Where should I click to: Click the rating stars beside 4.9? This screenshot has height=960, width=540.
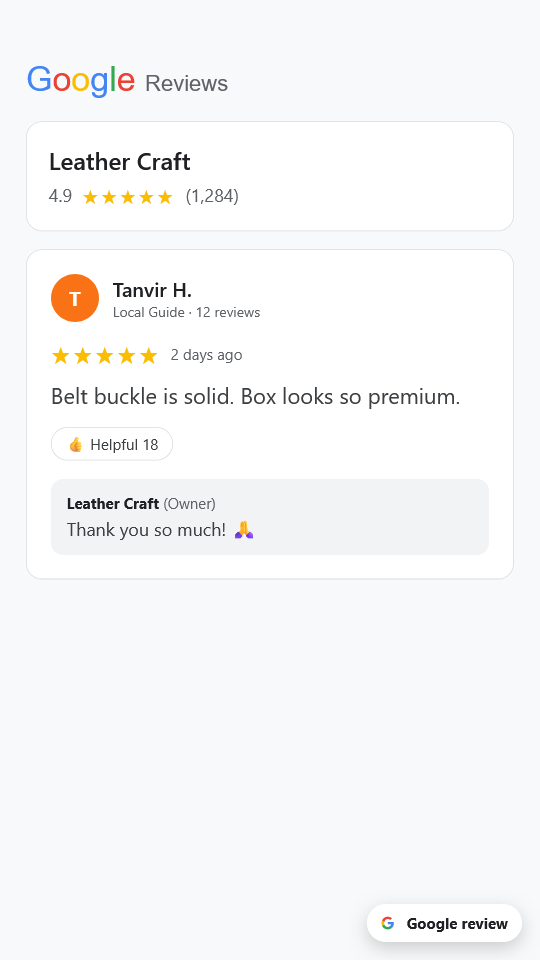click(128, 197)
